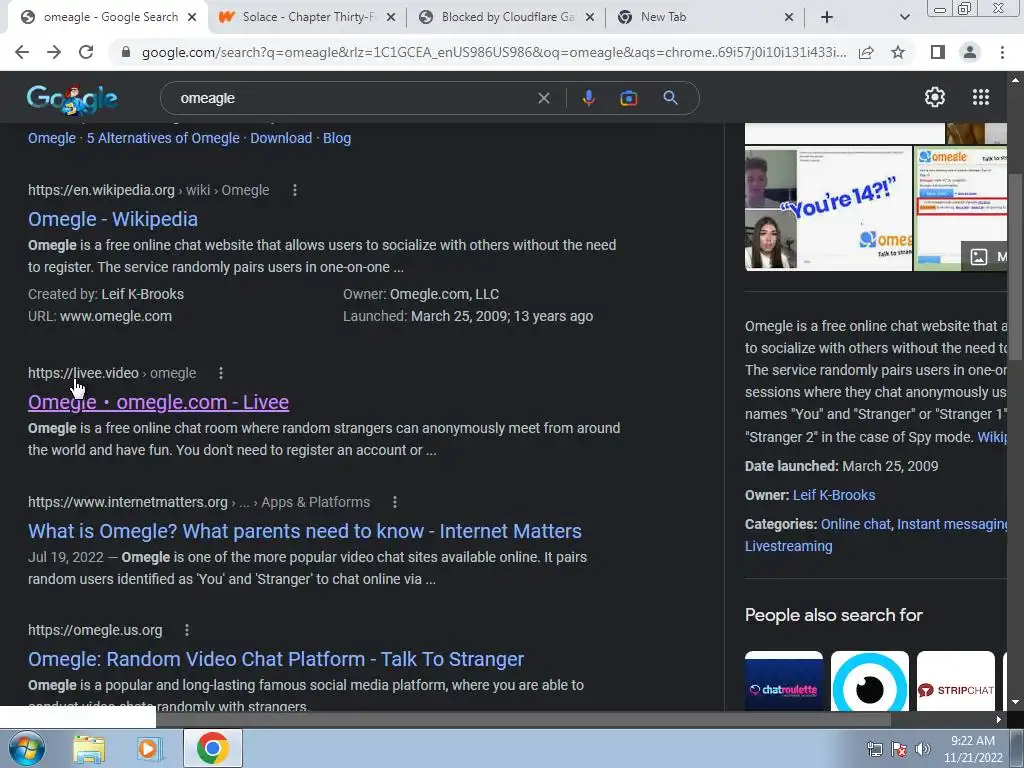Open the Google apps grid
Screen dimensions: 1024x768
click(x=981, y=97)
